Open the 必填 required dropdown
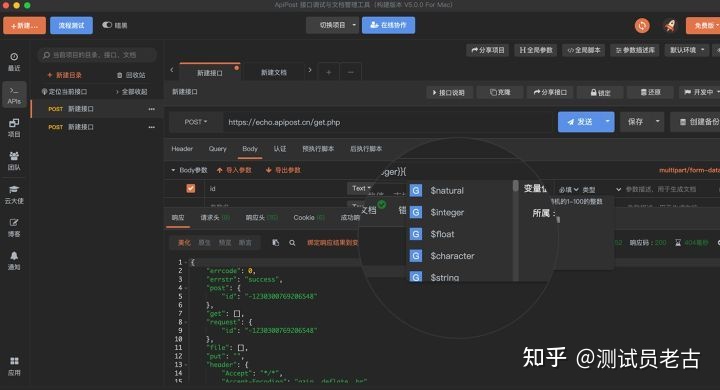The image size is (720, 390). coord(568,190)
